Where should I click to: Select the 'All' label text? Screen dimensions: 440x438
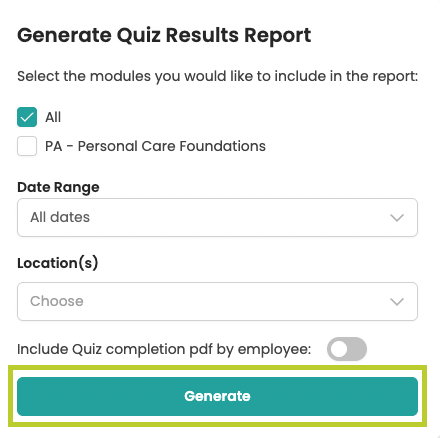point(53,117)
